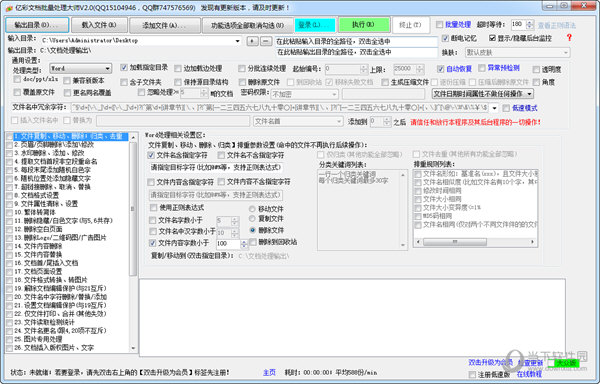The height and width of the screenshot is (384, 600).
Task: Open the 文件日期时间属性 dropdown
Action: coord(483,94)
